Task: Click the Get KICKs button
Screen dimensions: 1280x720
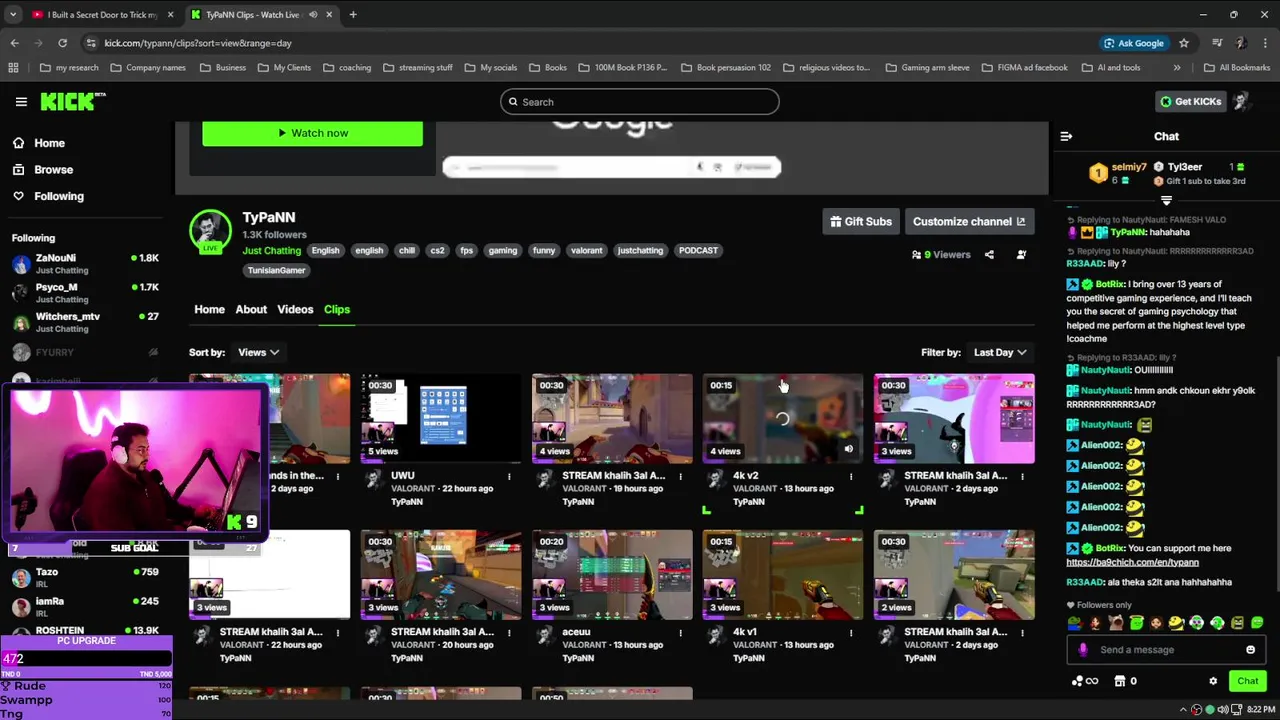Action: [1190, 101]
